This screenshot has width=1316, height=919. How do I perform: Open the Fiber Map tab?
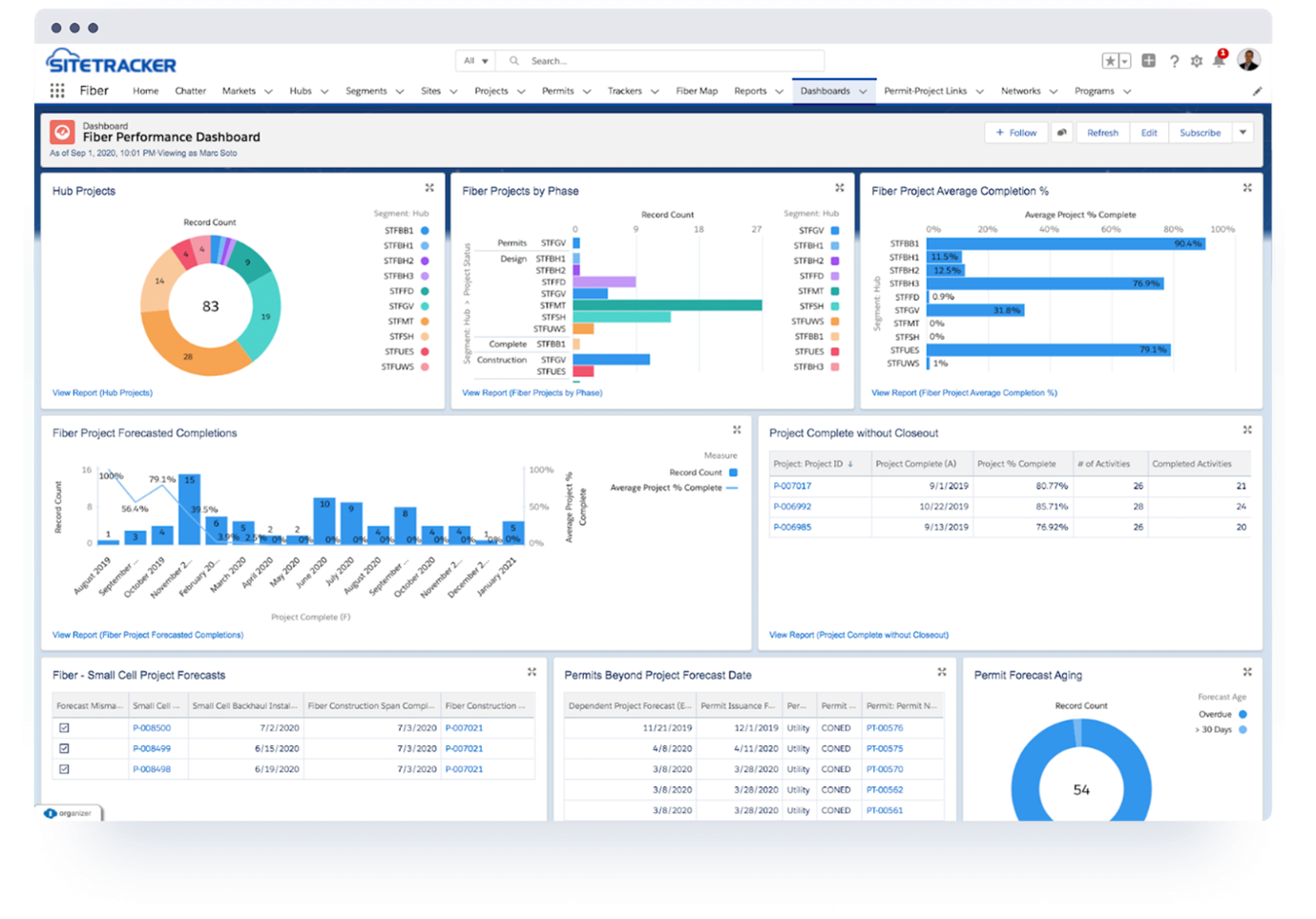[x=697, y=92]
